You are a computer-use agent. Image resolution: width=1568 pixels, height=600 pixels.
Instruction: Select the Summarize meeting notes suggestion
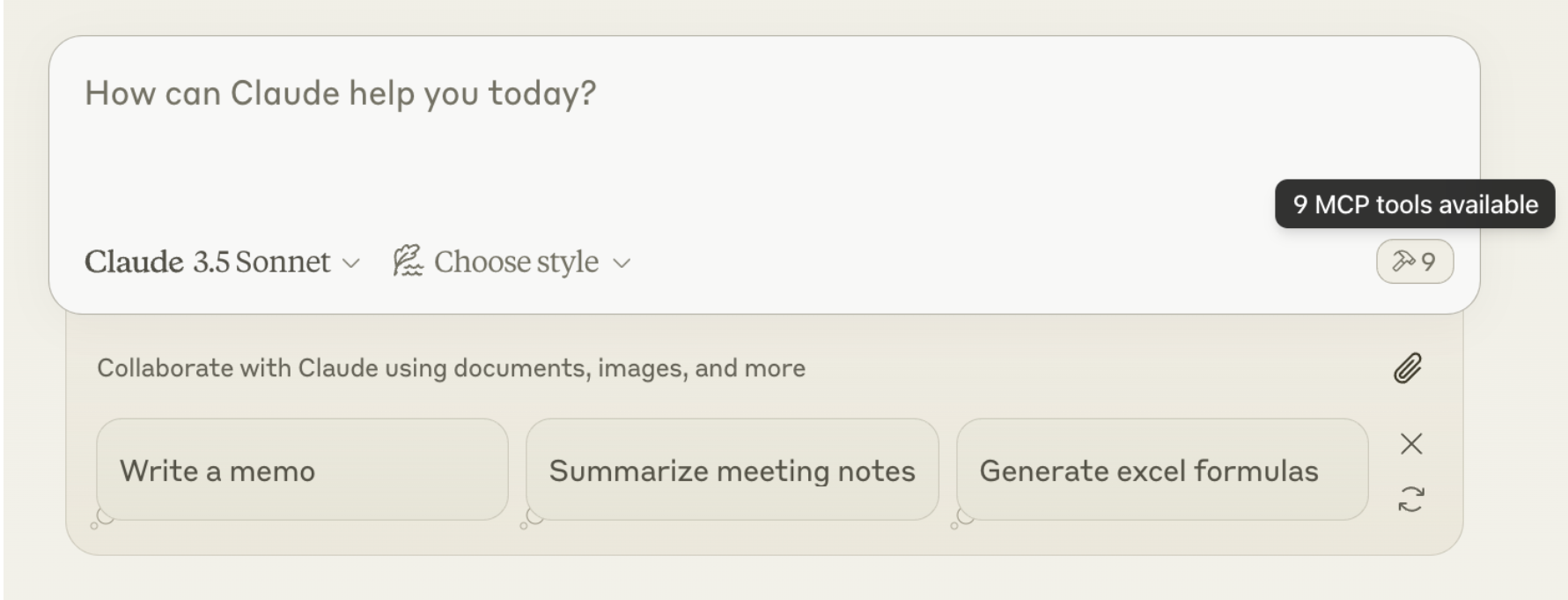[x=732, y=470]
